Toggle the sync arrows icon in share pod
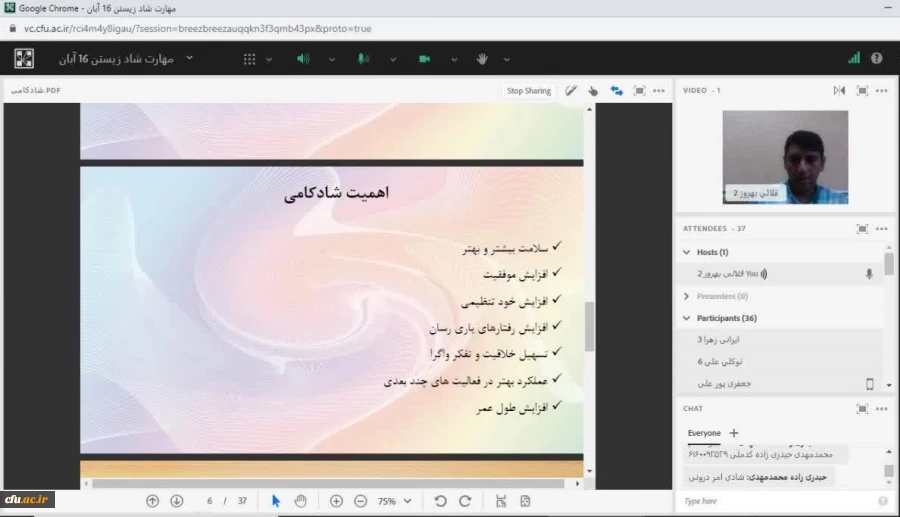 tap(616, 91)
